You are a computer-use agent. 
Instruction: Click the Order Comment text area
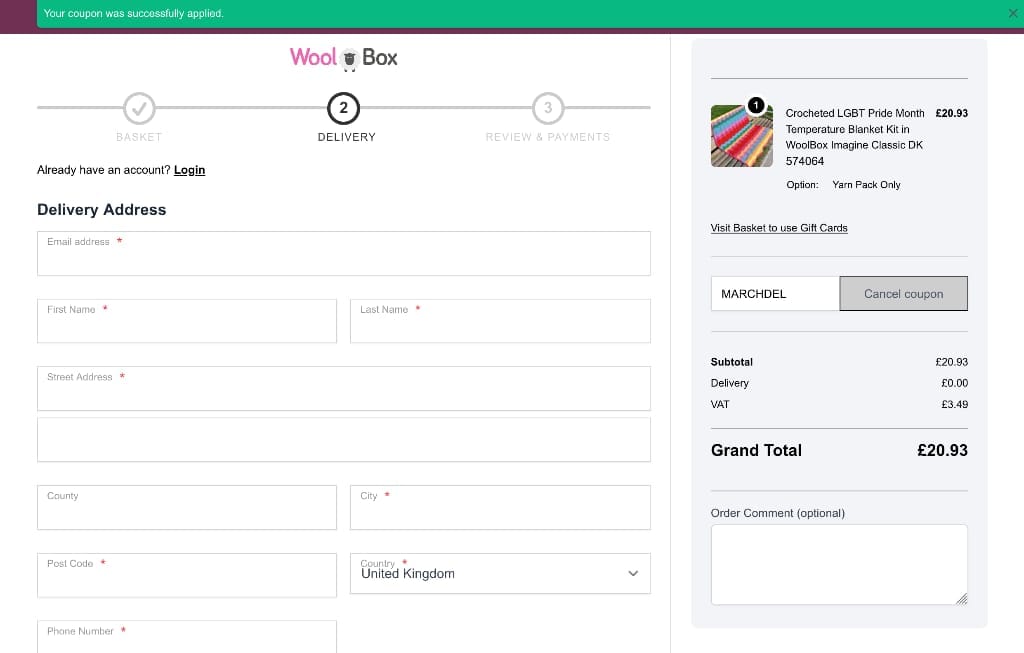click(x=839, y=565)
